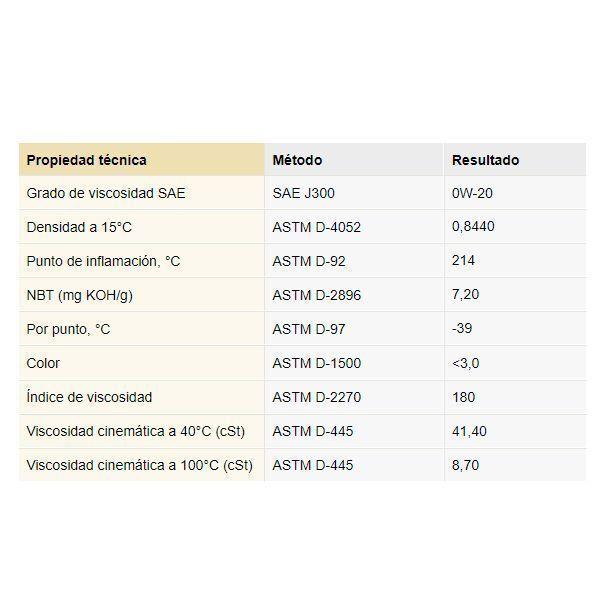Click the 'ASTM D-92' method cell
The height and width of the screenshot is (600, 600).
(x=354, y=261)
